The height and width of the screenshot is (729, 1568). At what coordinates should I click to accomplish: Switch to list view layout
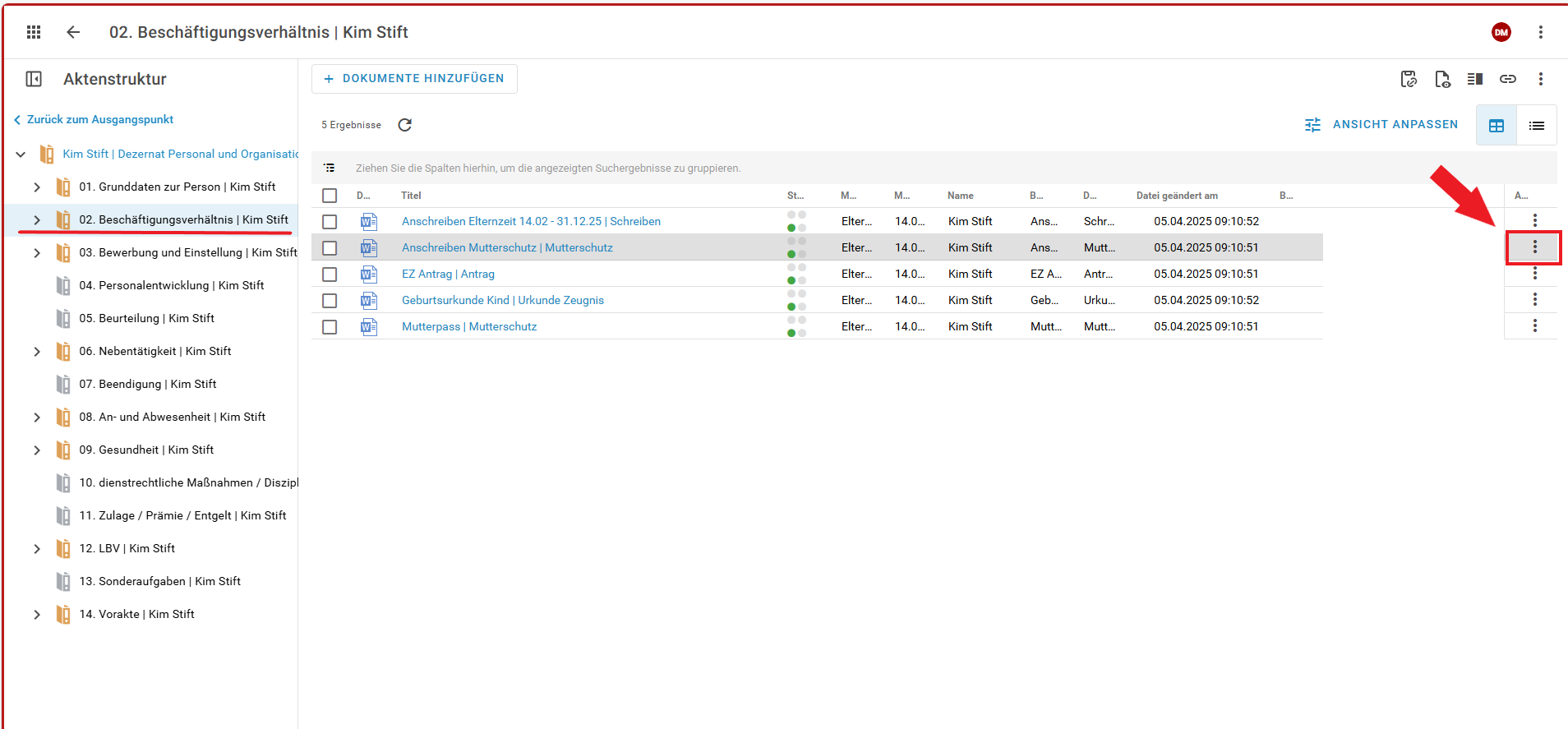pyautogui.click(x=1536, y=126)
